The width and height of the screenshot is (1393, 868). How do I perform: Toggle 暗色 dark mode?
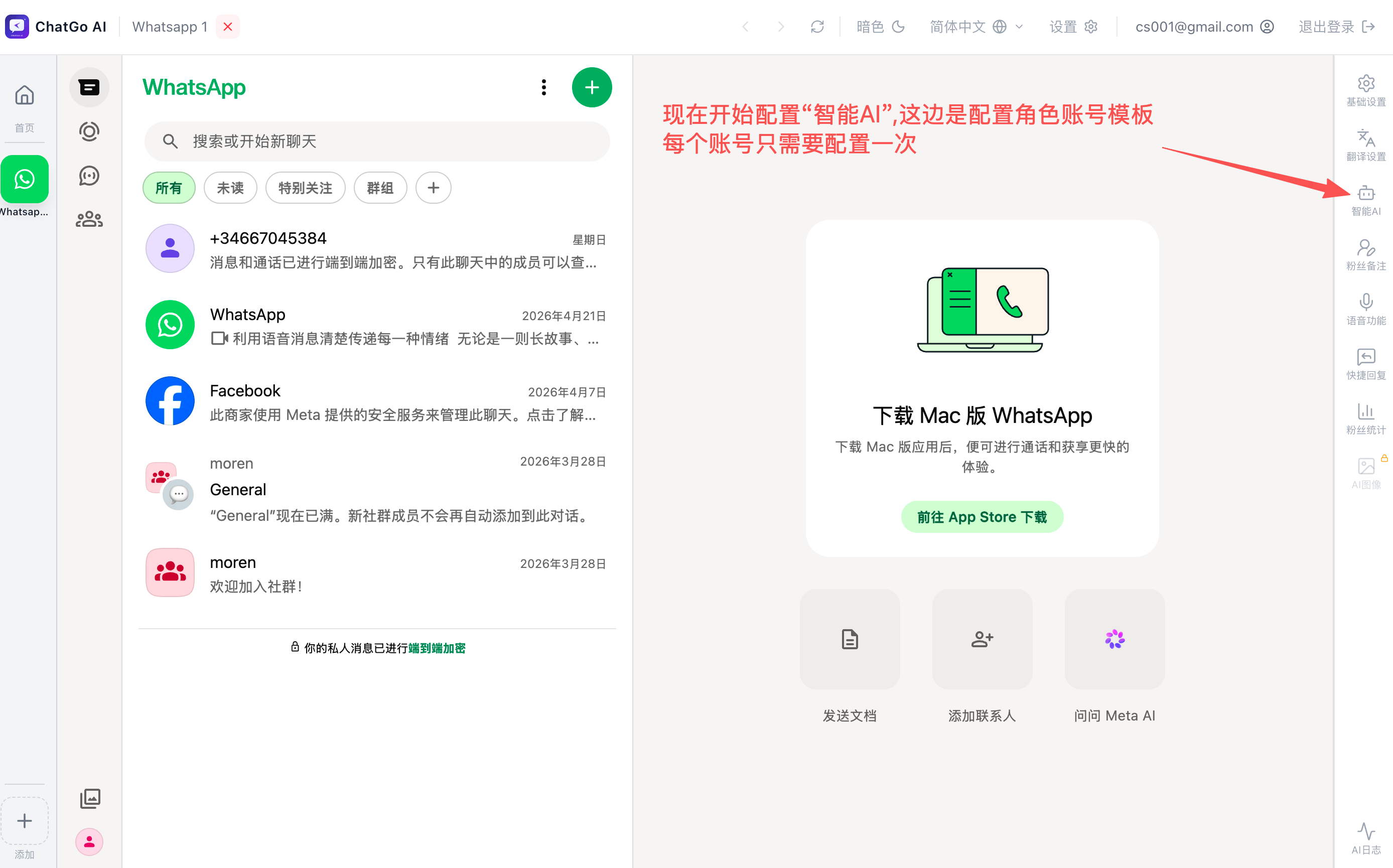[880, 27]
